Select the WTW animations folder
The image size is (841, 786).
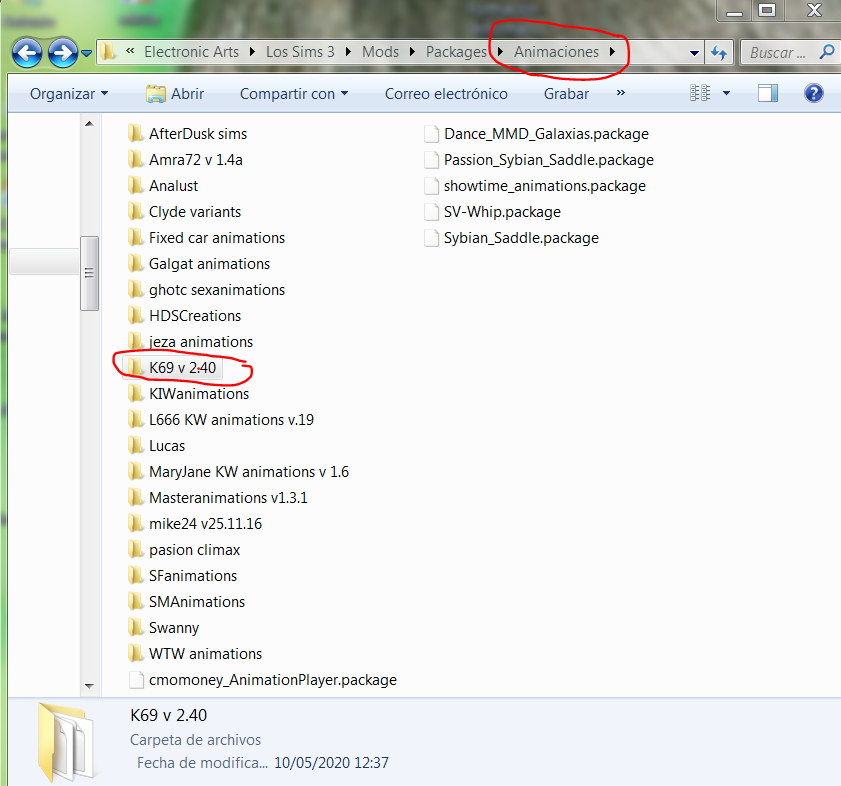click(195, 654)
